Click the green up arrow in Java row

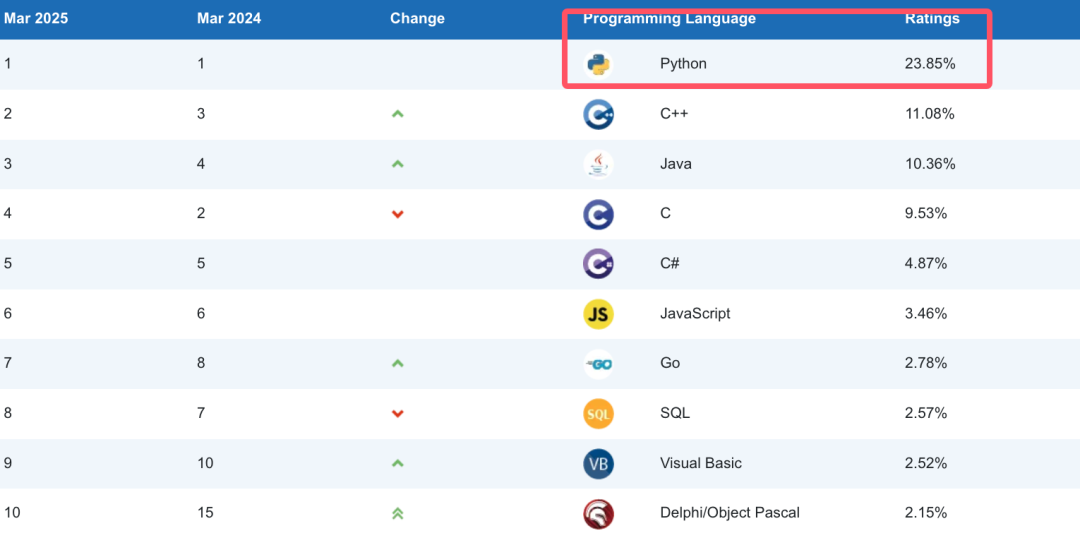(397, 164)
